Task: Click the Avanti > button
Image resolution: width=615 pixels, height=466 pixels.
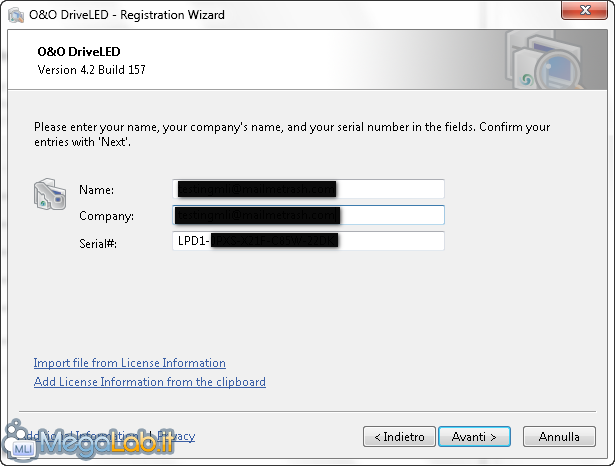Action: click(x=474, y=437)
